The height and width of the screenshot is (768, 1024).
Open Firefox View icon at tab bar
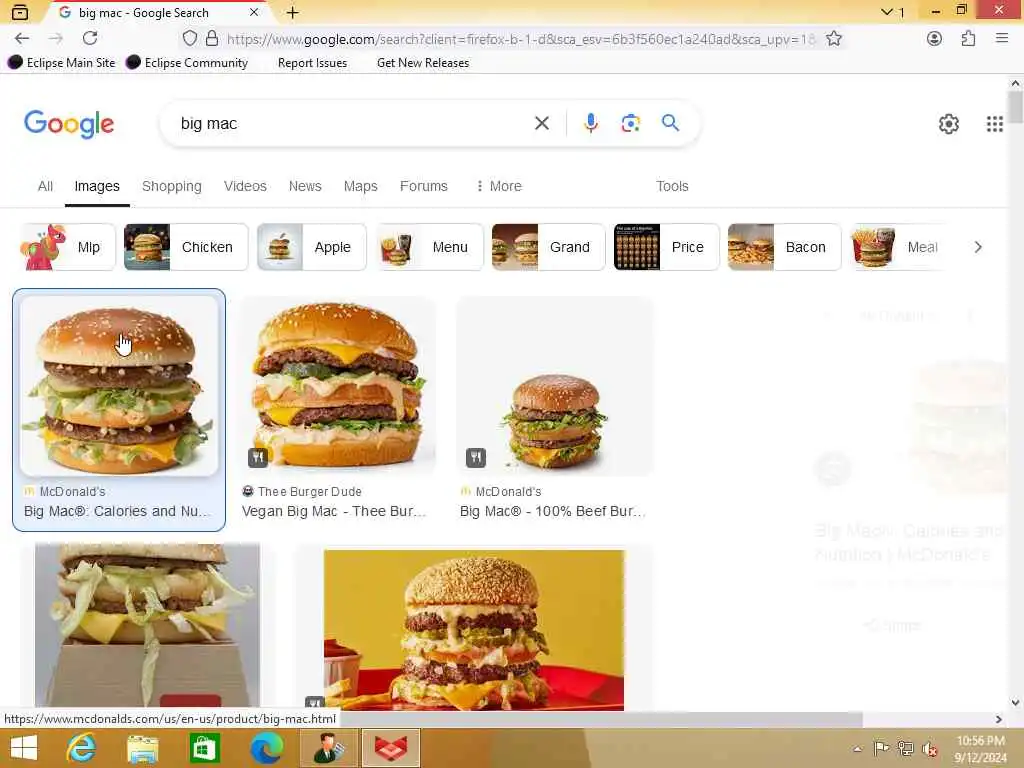(20, 12)
